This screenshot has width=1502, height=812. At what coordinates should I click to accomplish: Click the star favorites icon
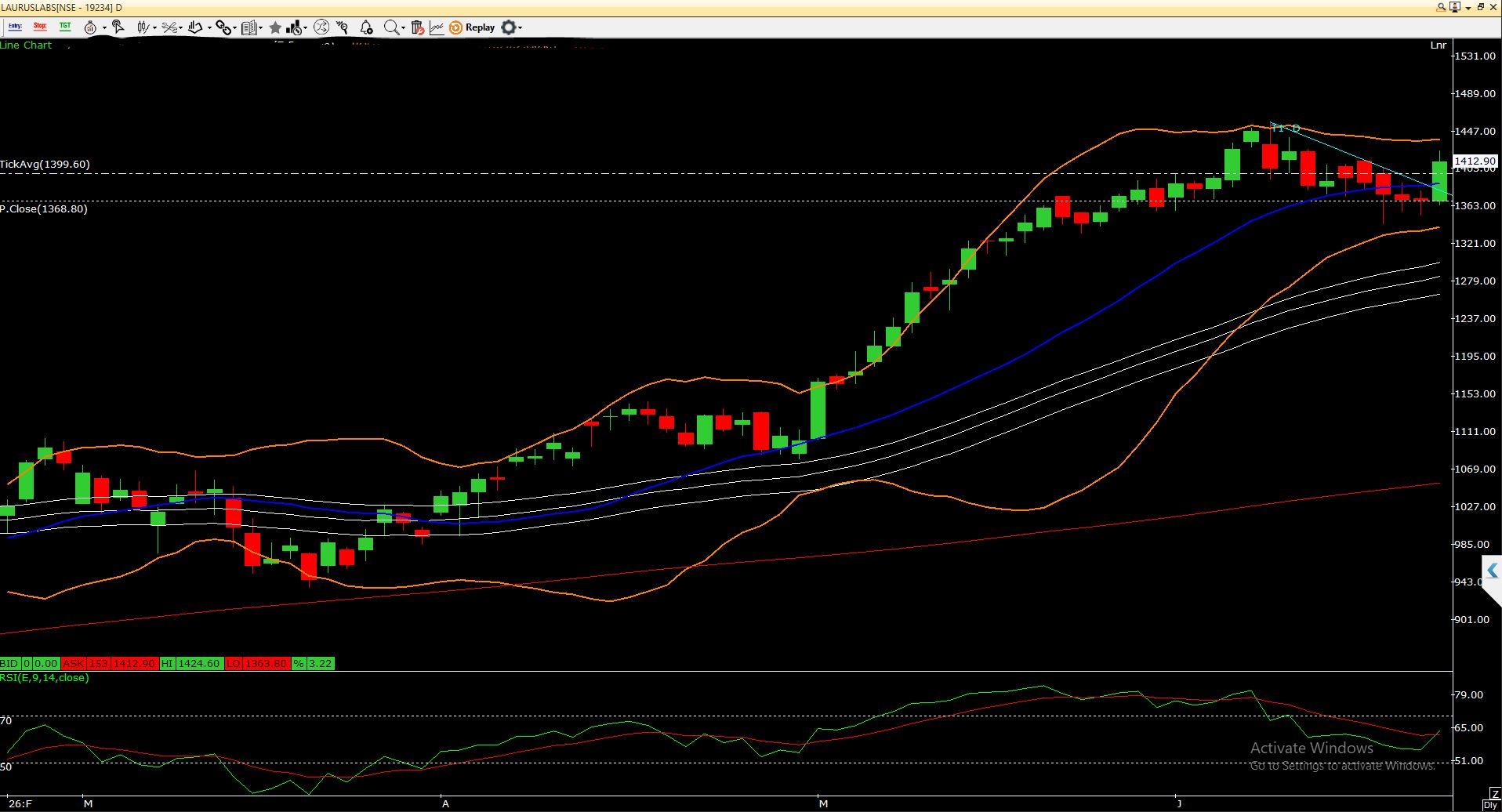click(275, 27)
